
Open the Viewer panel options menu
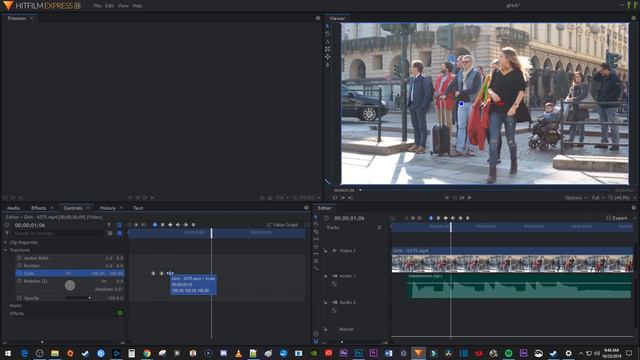tap(633, 18)
